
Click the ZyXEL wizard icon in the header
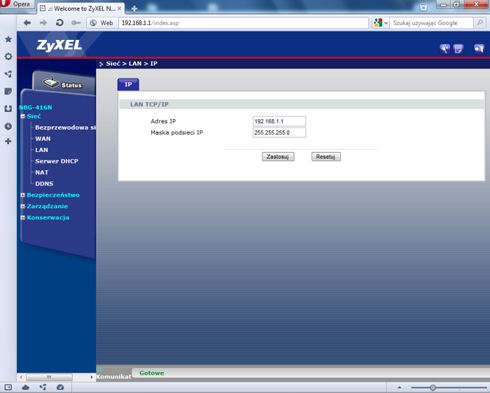445,49
